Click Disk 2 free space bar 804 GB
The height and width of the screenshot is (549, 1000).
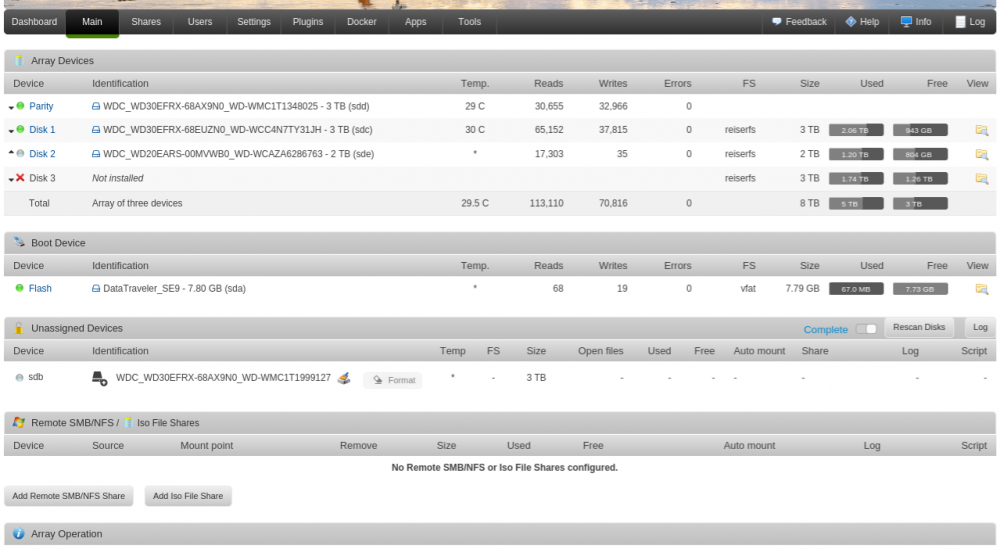[920, 154]
